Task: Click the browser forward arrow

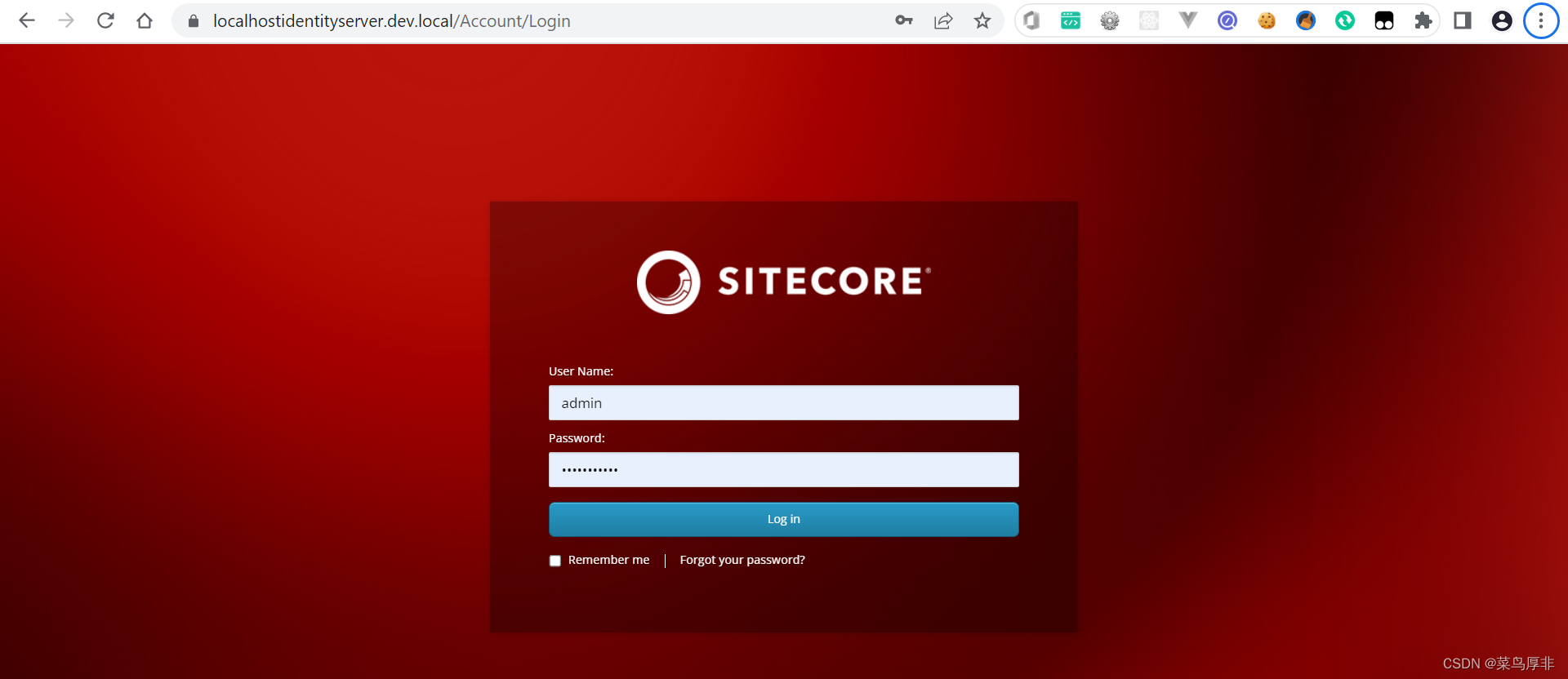Action: (66, 20)
